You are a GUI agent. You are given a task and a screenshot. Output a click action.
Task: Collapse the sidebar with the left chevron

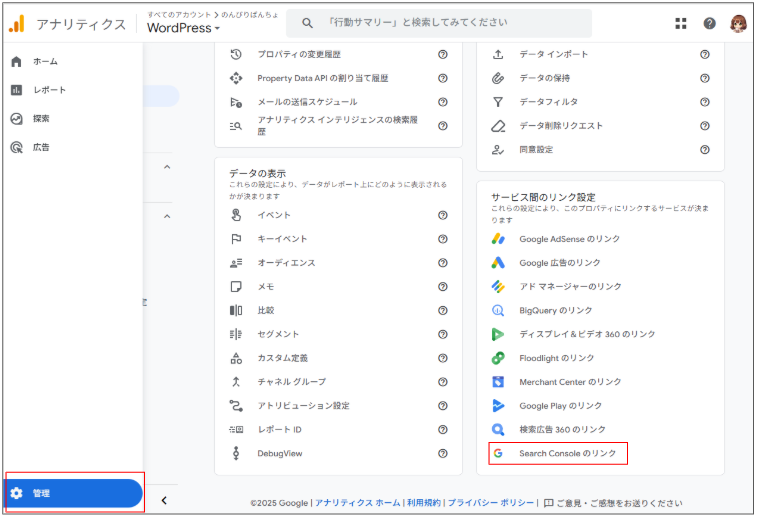coord(164,500)
